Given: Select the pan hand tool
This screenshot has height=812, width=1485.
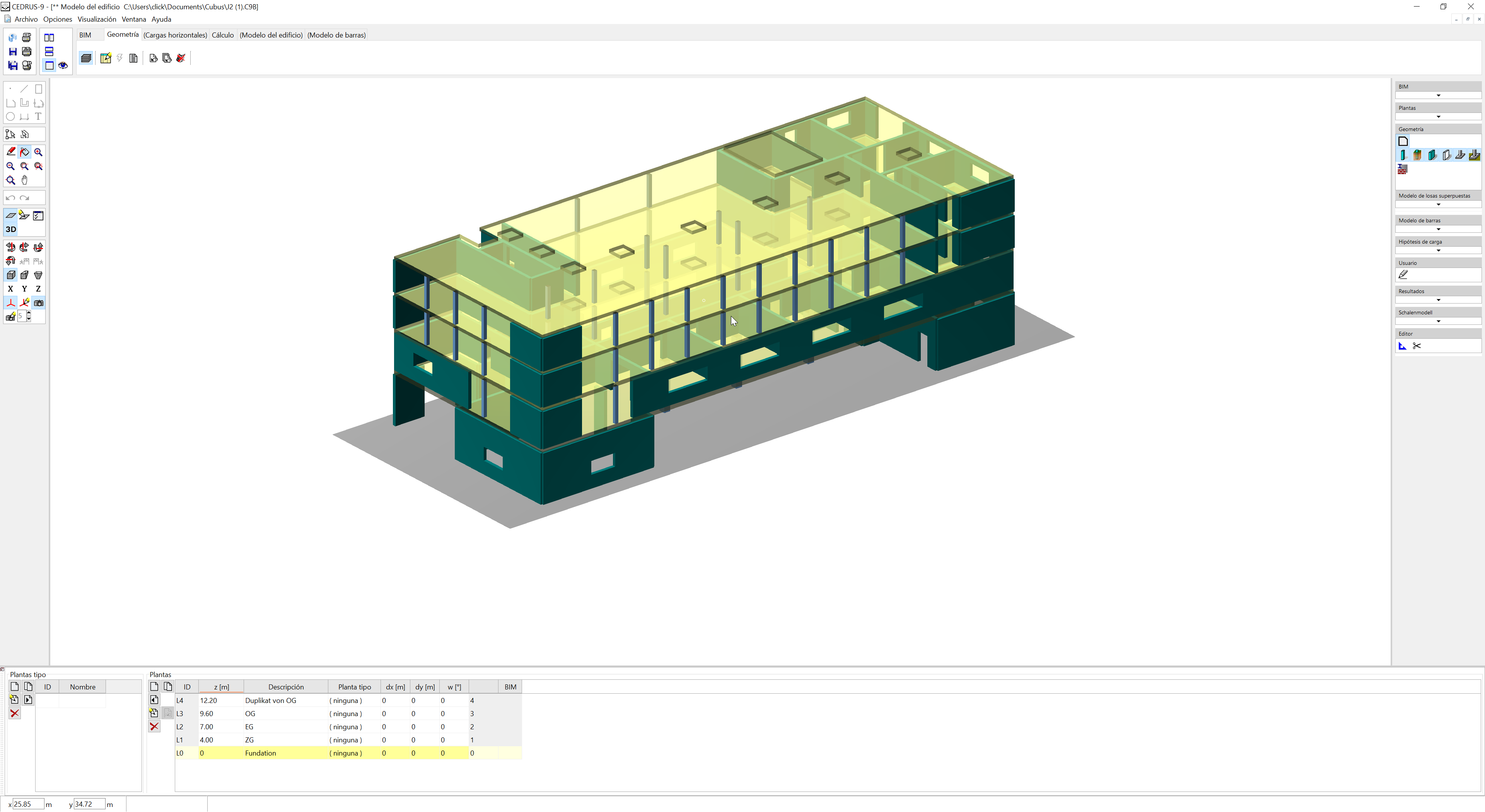Looking at the screenshot, I should pyautogui.click(x=24, y=181).
